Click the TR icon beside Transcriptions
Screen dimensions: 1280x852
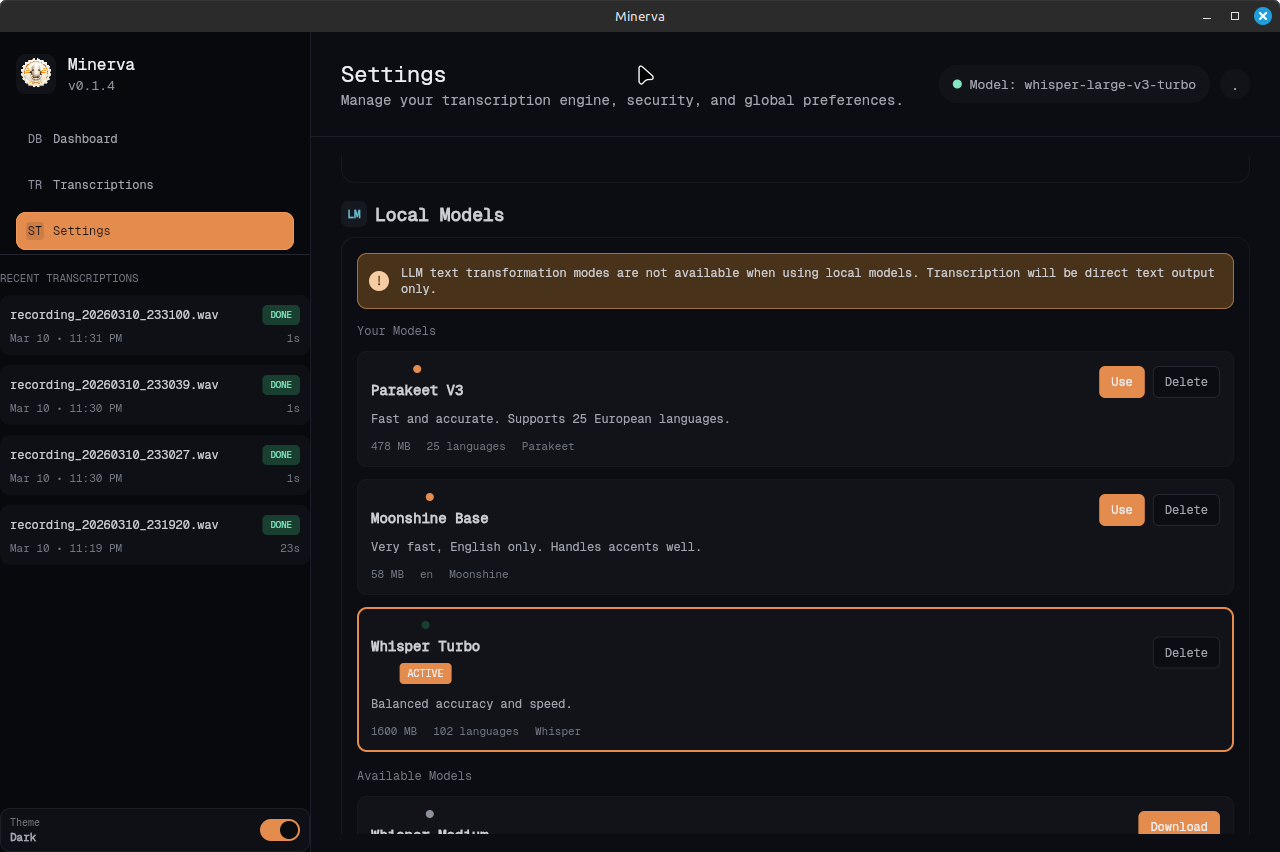pos(34,184)
